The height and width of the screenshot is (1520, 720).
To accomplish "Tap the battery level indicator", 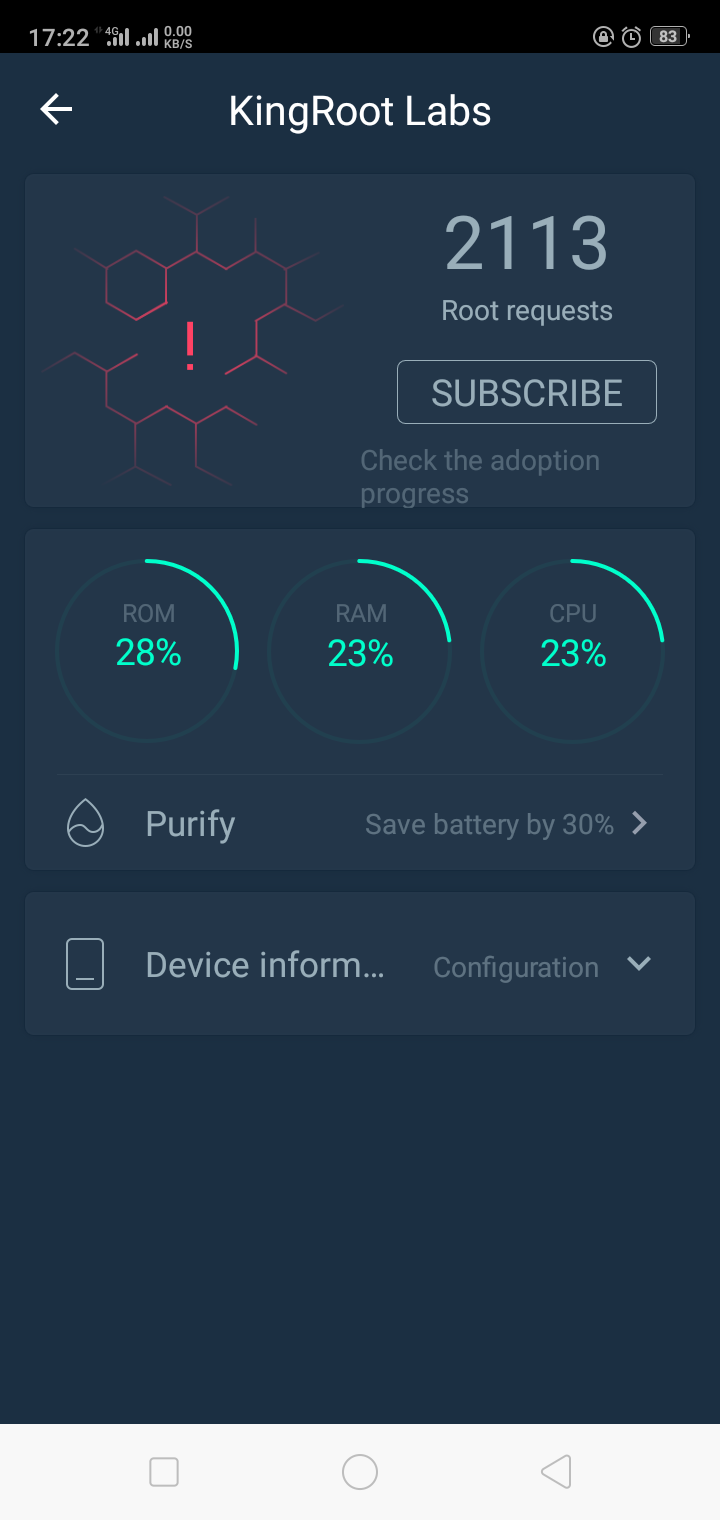I will [x=667, y=37].
